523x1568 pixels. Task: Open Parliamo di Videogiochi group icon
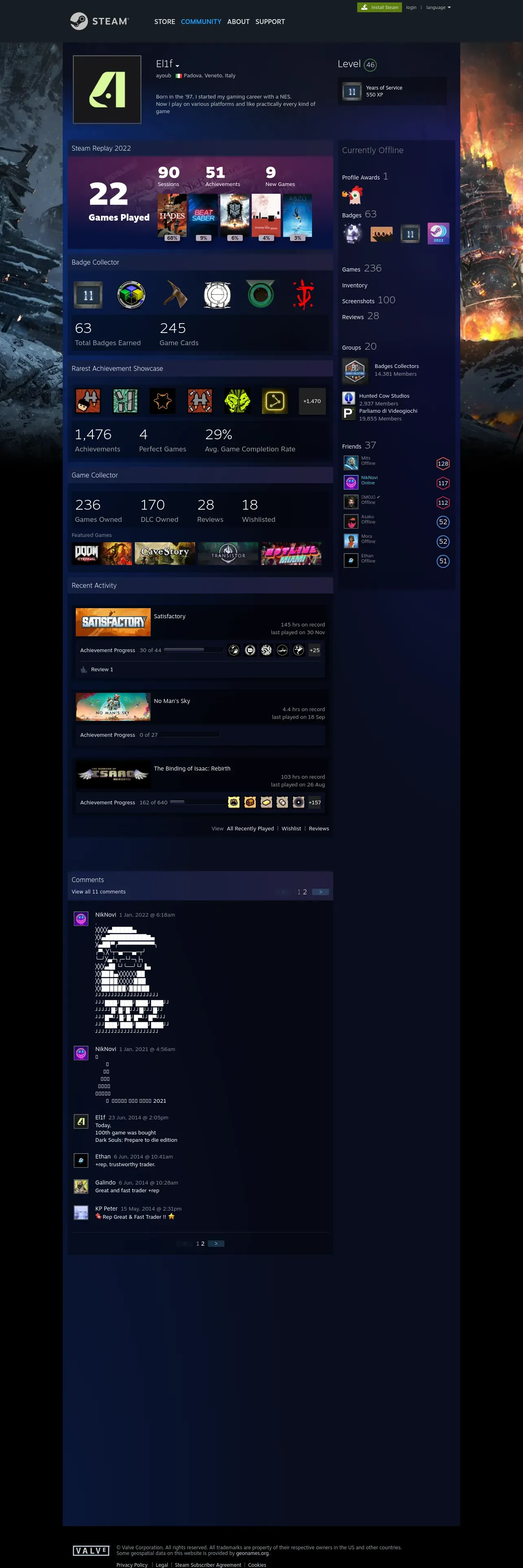point(348,413)
